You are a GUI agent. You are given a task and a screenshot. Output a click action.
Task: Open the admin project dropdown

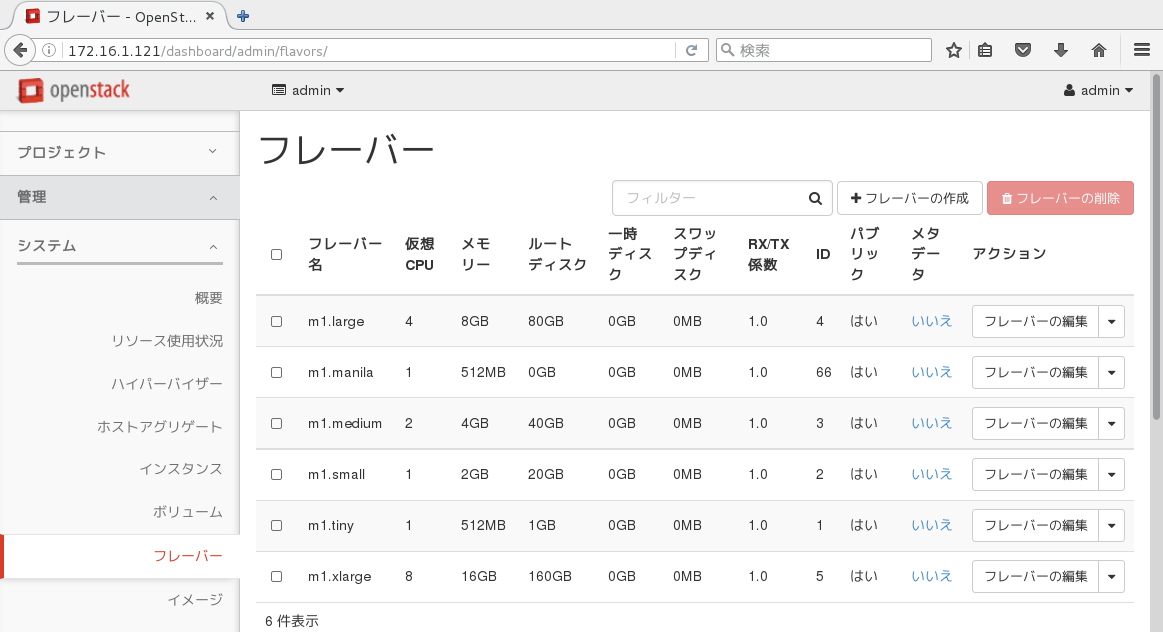pyautogui.click(x=308, y=91)
